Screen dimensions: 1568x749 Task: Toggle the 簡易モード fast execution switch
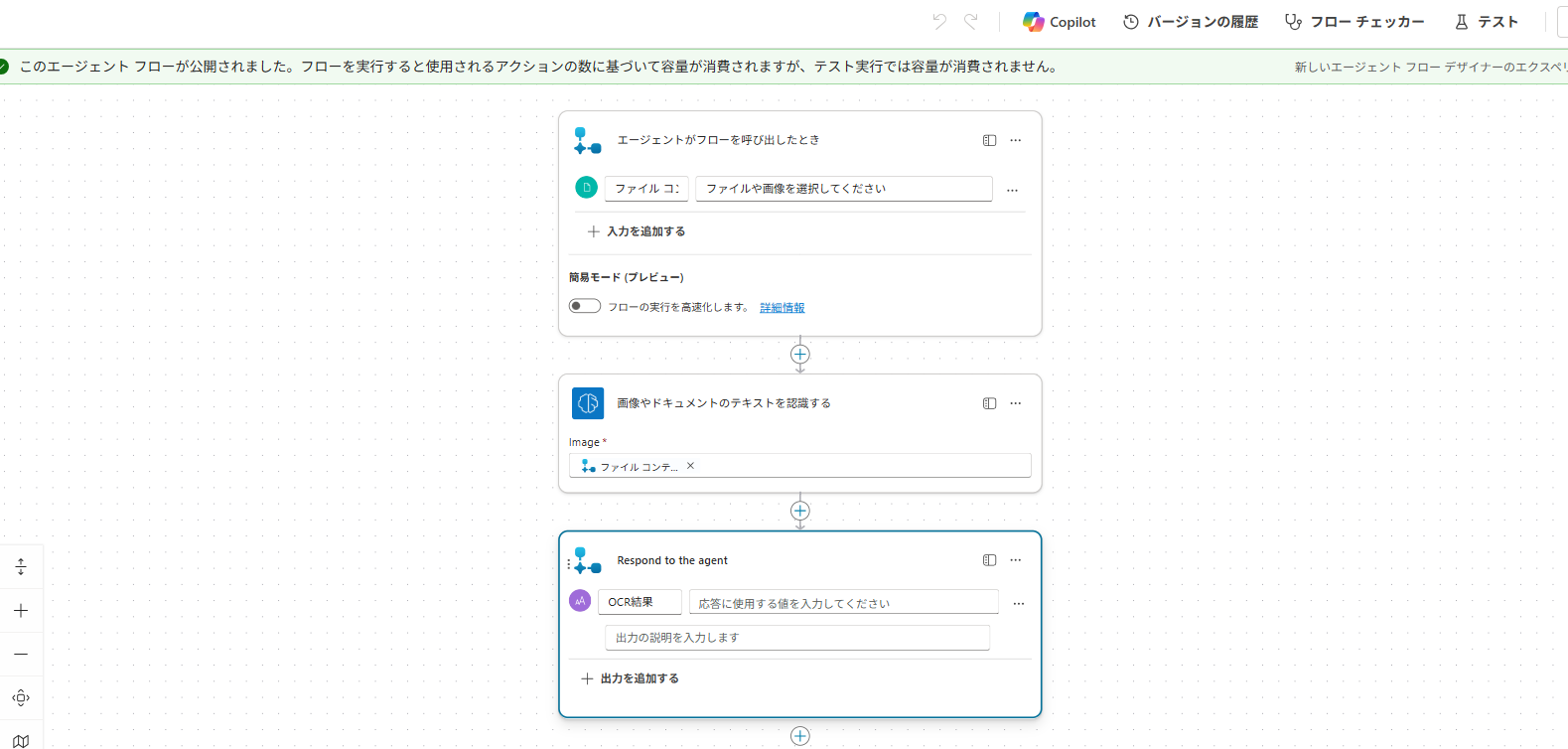[585, 306]
